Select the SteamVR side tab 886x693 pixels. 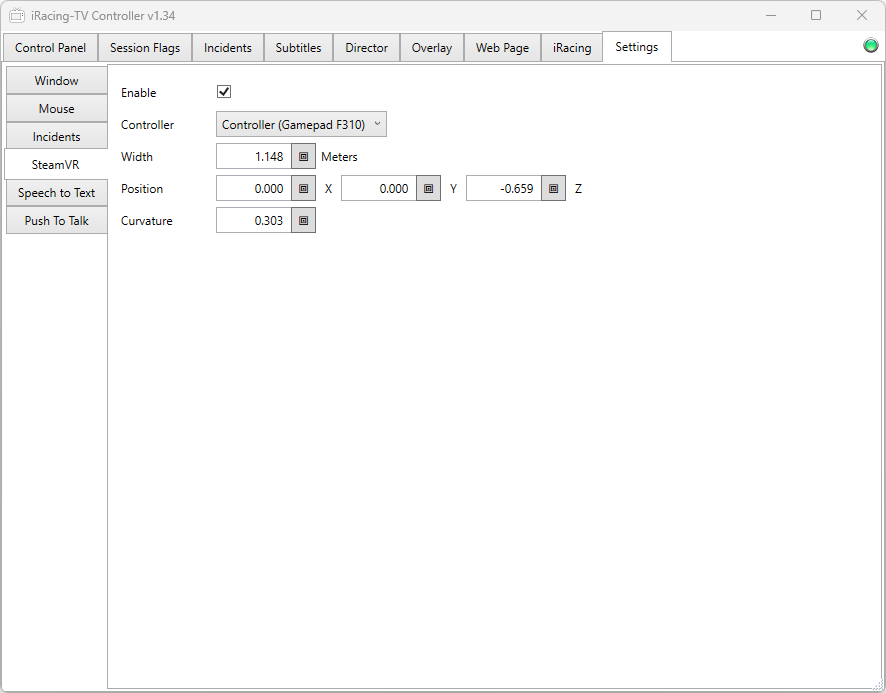(55, 164)
